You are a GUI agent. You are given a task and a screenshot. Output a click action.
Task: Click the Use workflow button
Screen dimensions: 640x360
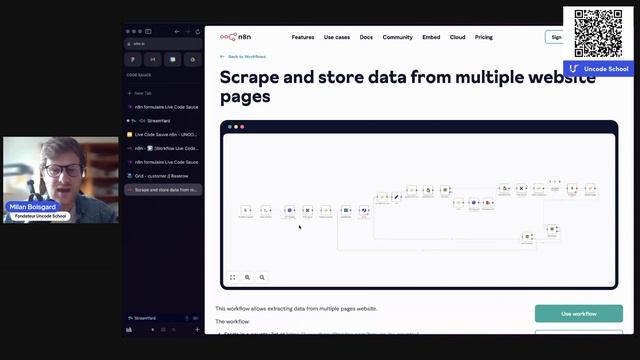579,314
